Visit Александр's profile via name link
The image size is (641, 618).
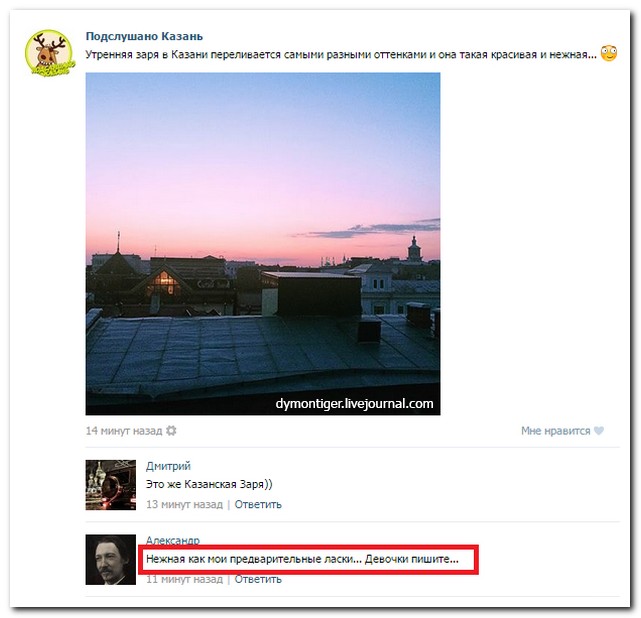coord(173,540)
